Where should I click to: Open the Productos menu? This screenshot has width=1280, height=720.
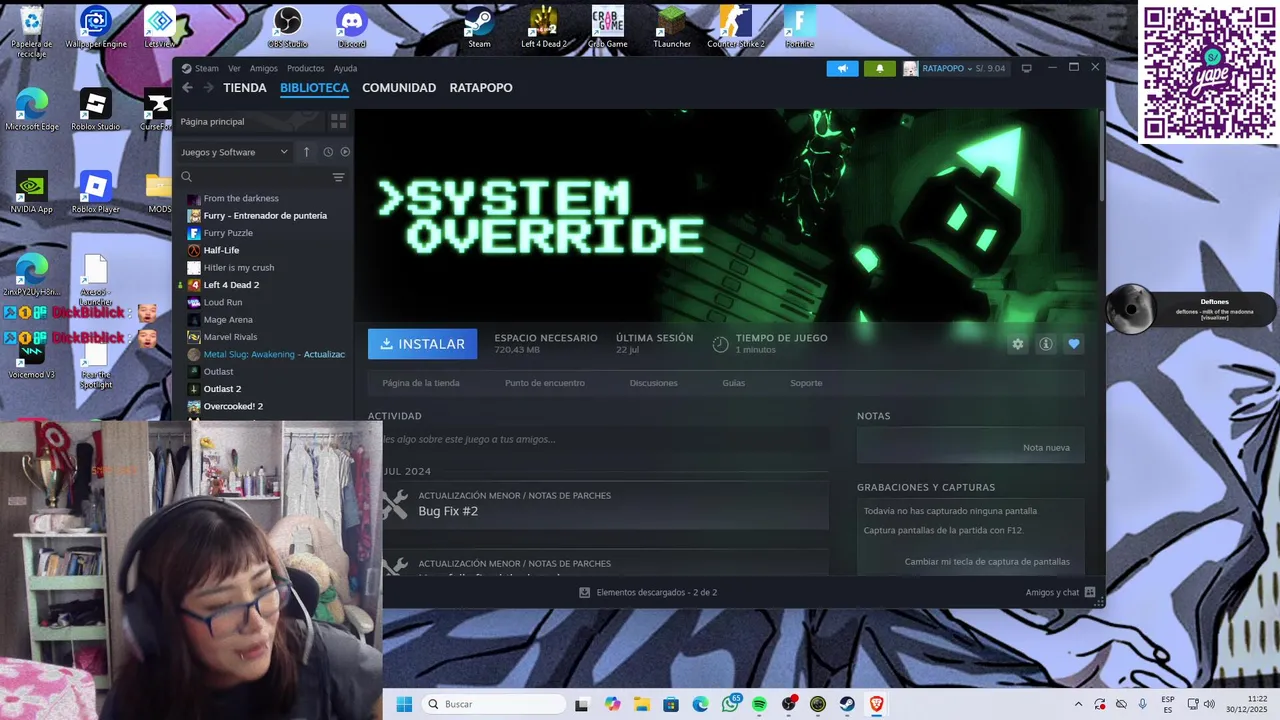305,68
